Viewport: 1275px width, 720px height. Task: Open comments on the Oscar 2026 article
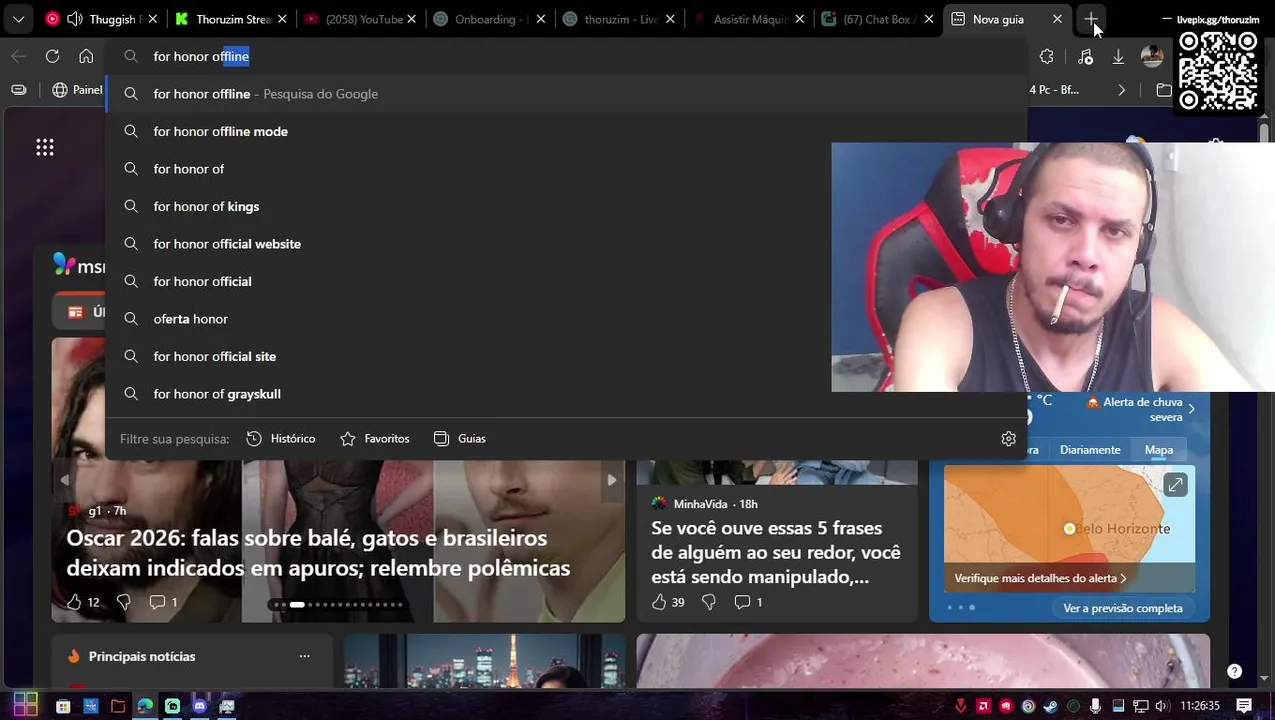(x=163, y=602)
